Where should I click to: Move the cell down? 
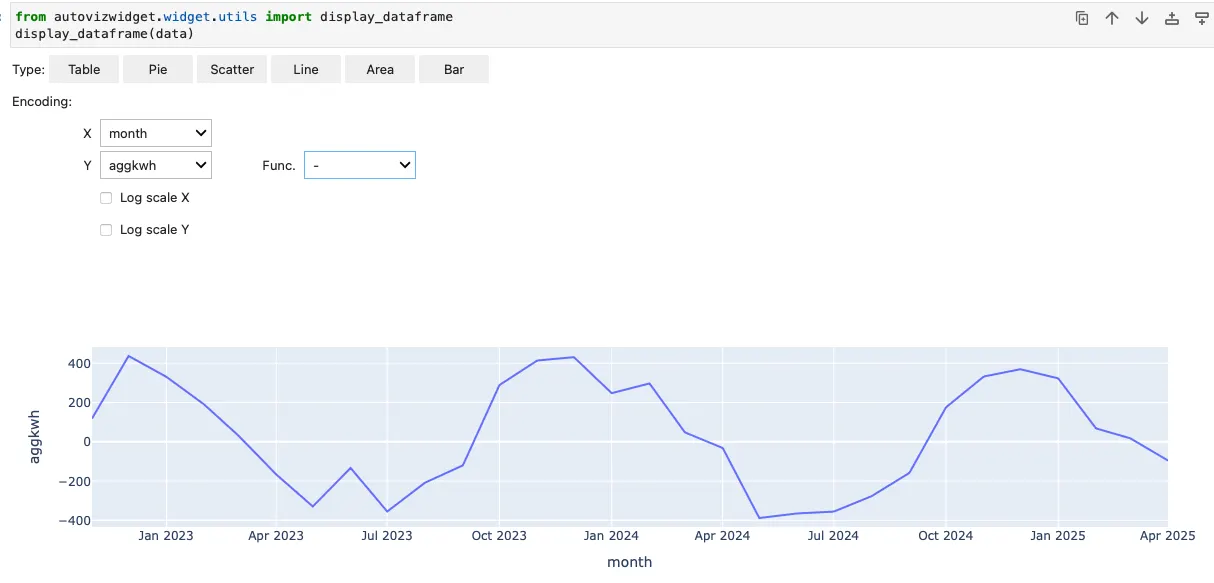(x=1141, y=17)
